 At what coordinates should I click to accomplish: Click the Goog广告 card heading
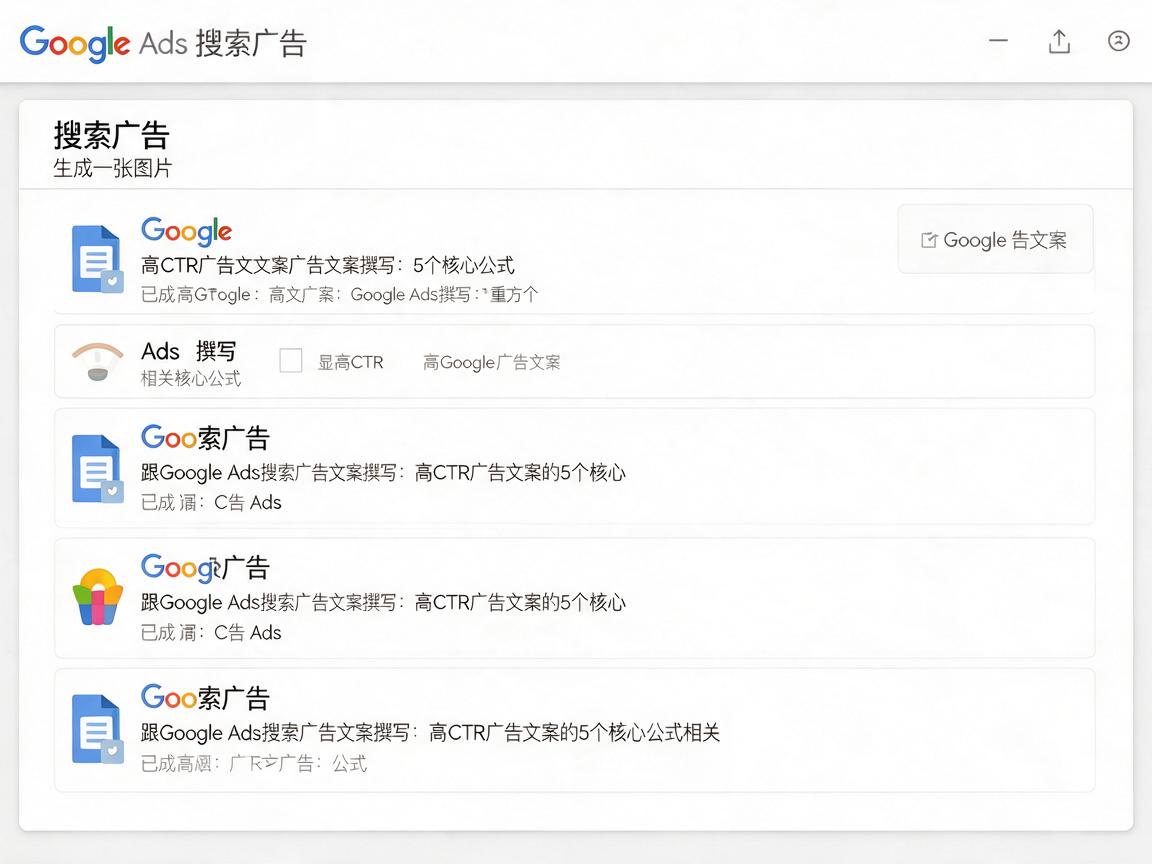tap(205, 568)
